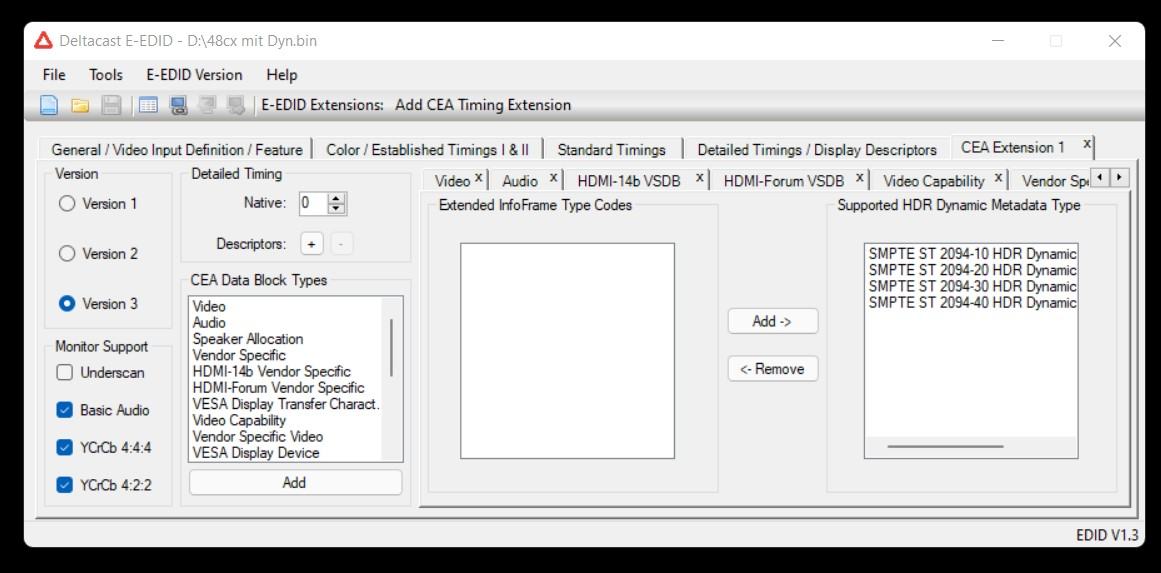Select SMPTE ST 2094-40 HDR Dynamic entry

pos(972,303)
